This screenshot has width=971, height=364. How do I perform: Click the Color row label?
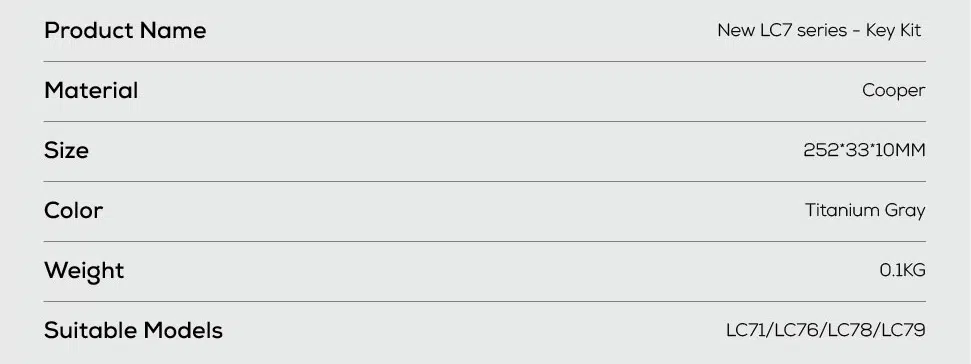point(73,210)
